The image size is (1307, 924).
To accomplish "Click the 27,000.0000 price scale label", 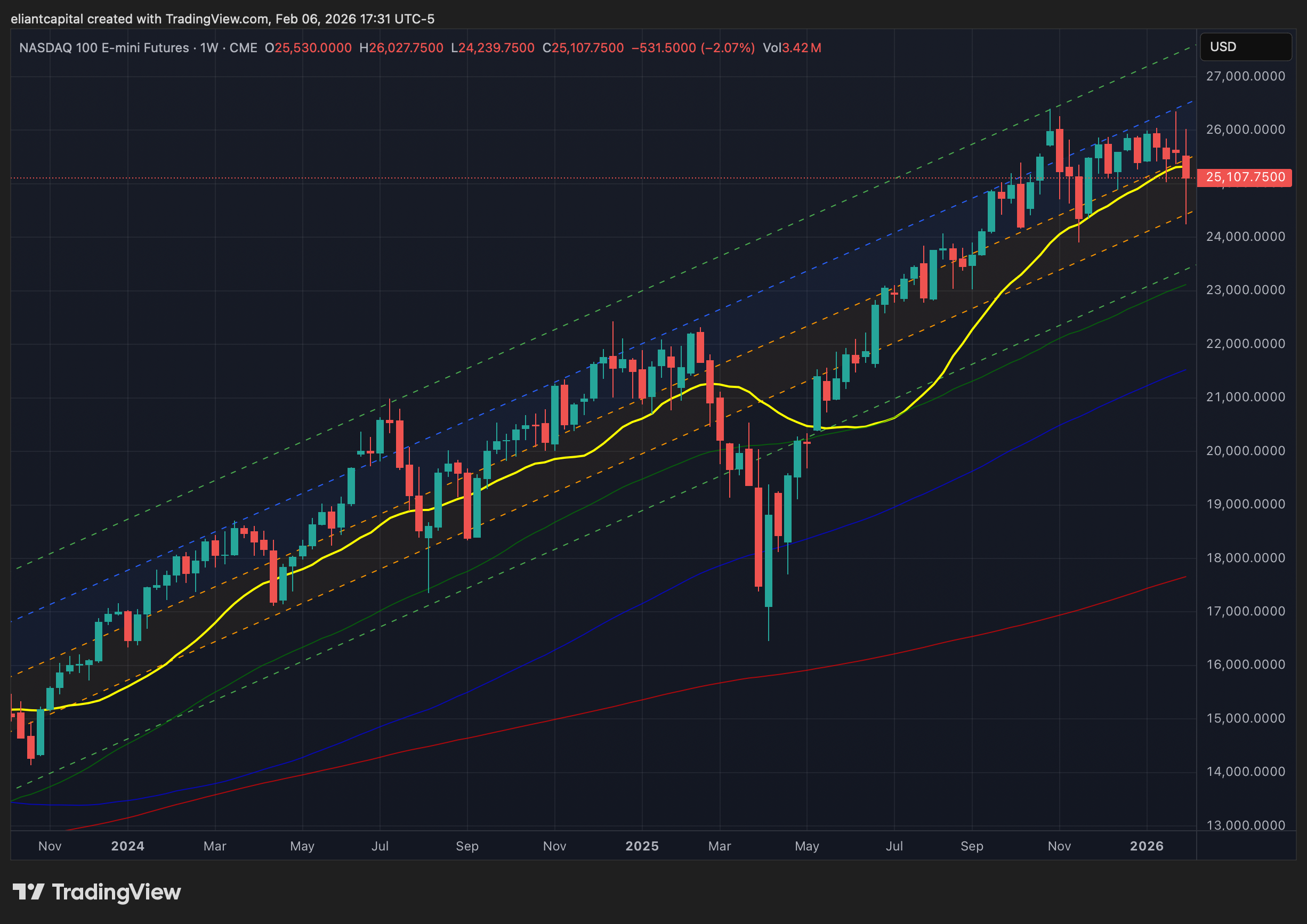I will tap(1245, 76).
